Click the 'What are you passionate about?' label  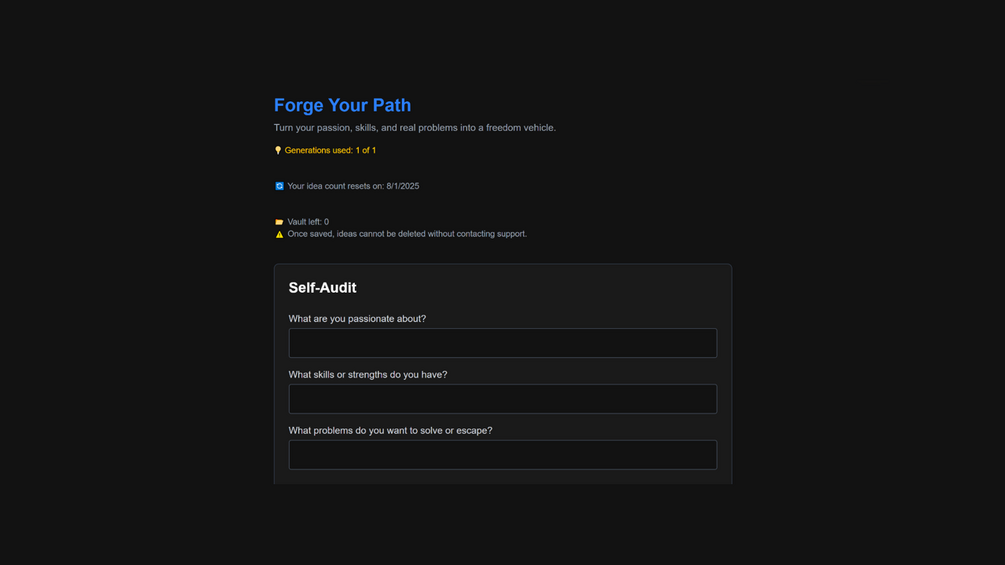pos(357,319)
